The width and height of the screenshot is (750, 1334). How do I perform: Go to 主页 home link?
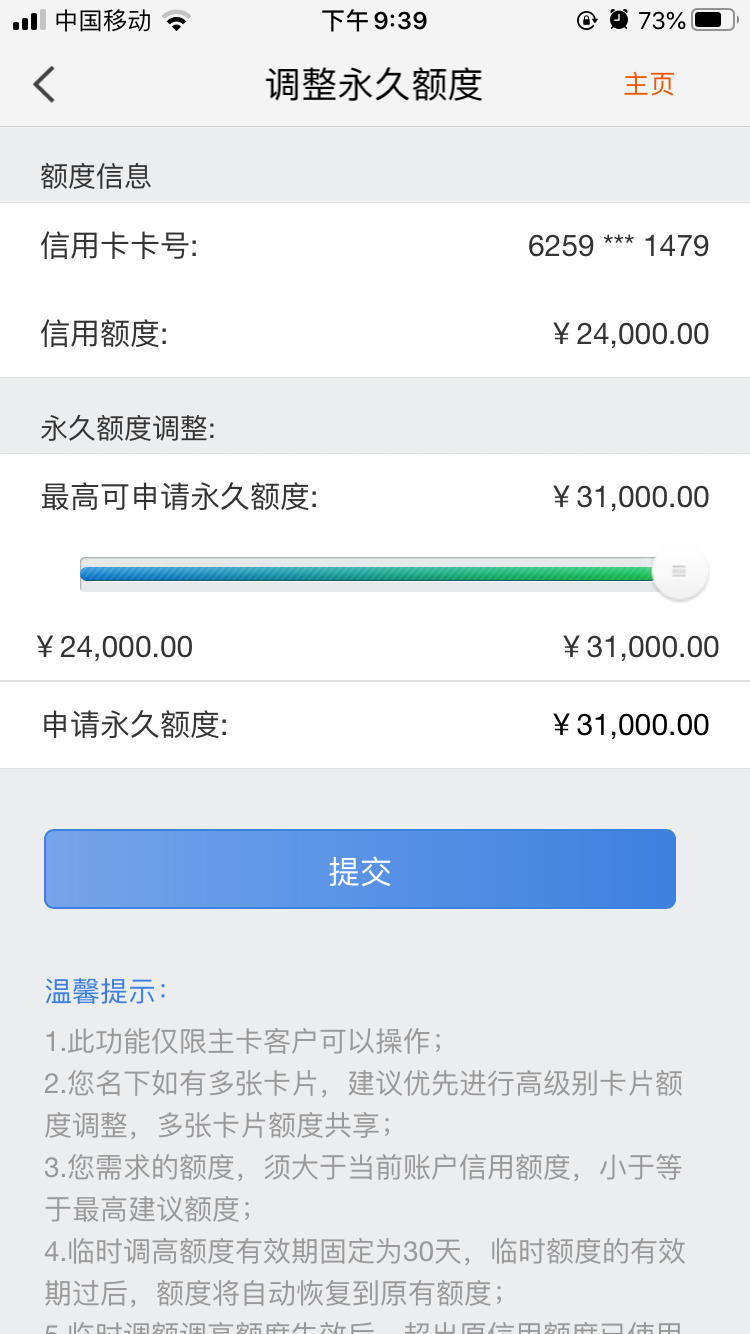click(649, 84)
